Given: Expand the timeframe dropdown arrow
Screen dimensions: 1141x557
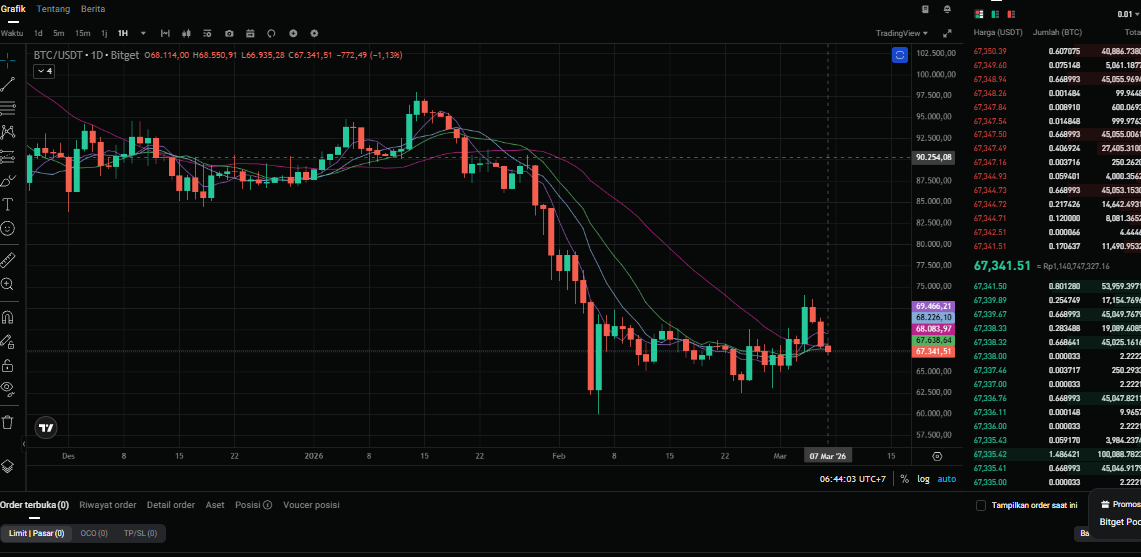Looking at the screenshot, I should pyautogui.click(x=143, y=33).
